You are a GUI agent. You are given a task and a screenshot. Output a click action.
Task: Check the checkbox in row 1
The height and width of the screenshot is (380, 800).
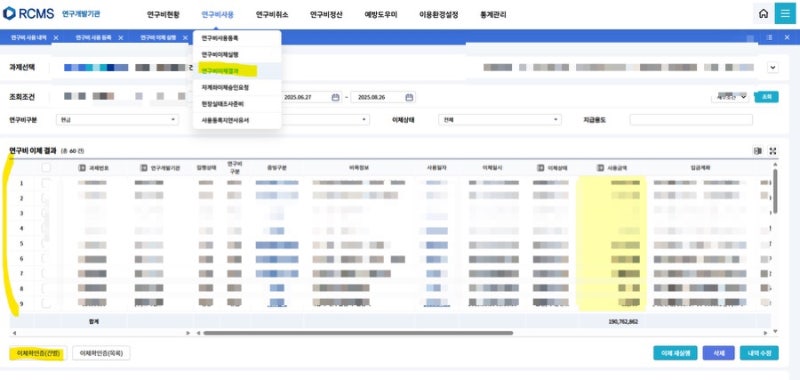click(x=46, y=183)
